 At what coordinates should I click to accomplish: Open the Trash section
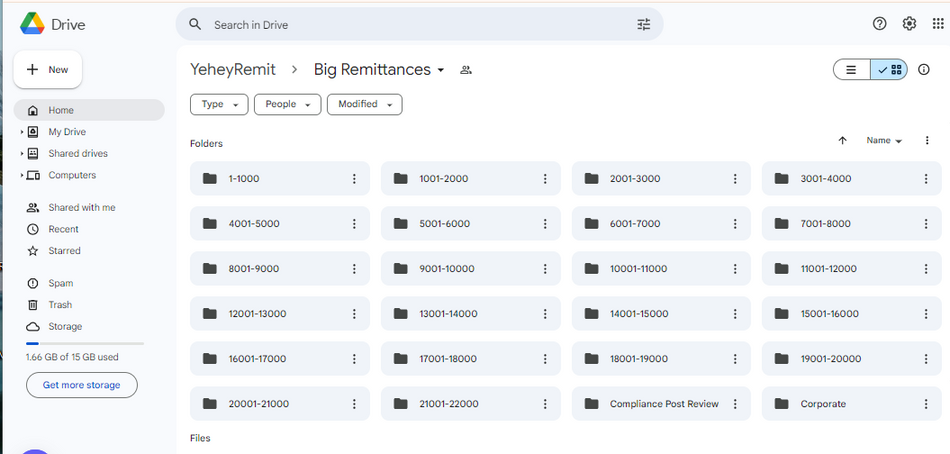pos(60,305)
